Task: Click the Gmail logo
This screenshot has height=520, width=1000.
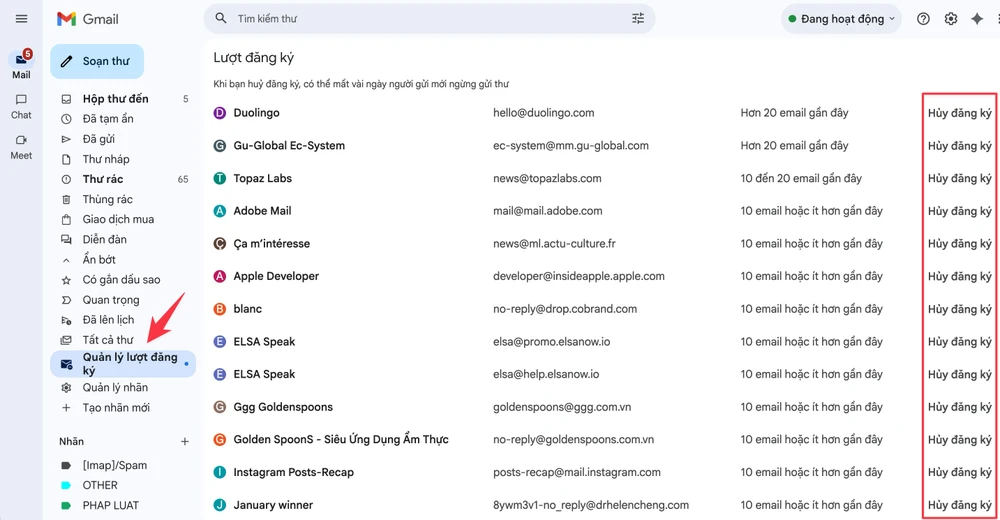Action: click(x=88, y=19)
